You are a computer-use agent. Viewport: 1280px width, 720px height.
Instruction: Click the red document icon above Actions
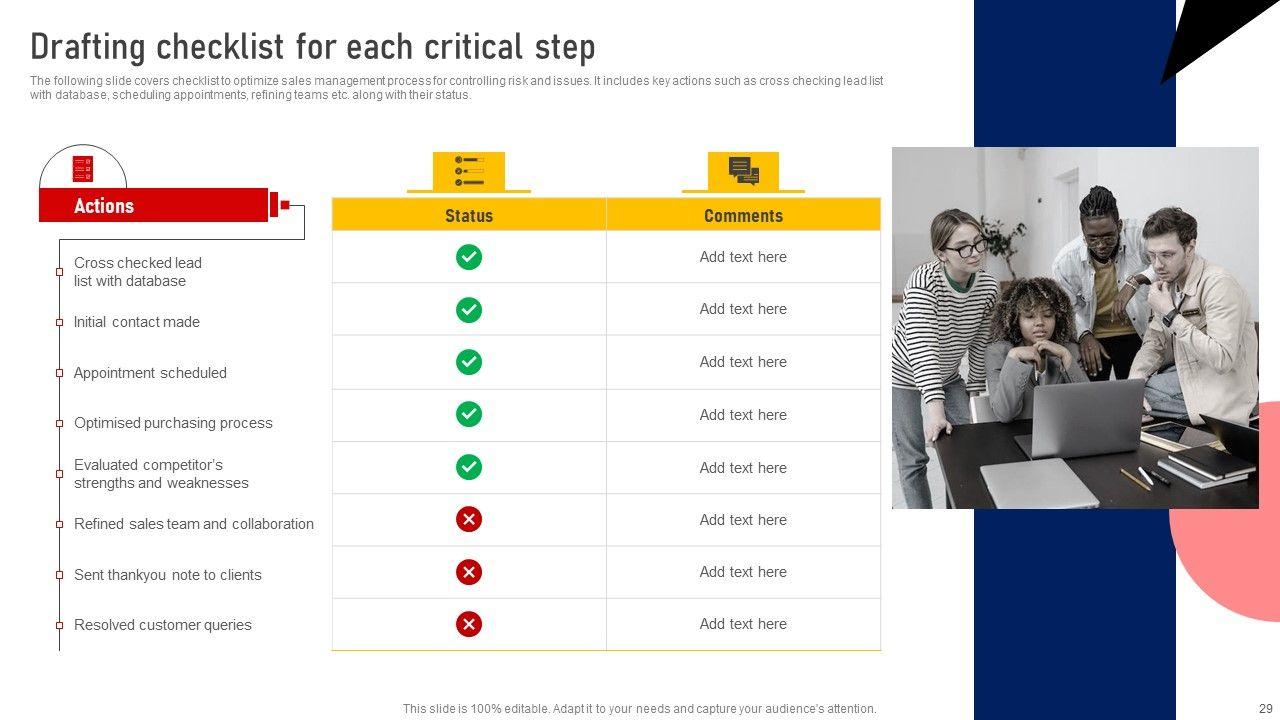83,169
